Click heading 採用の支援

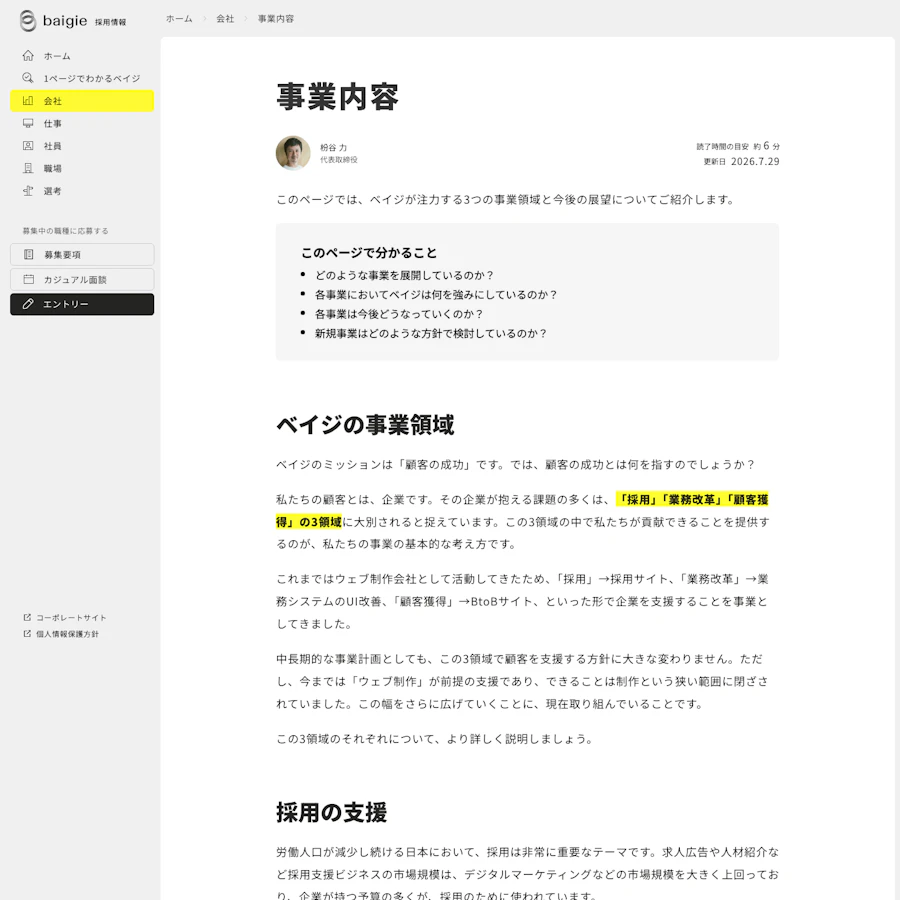pyautogui.click(x=332, y=813)
